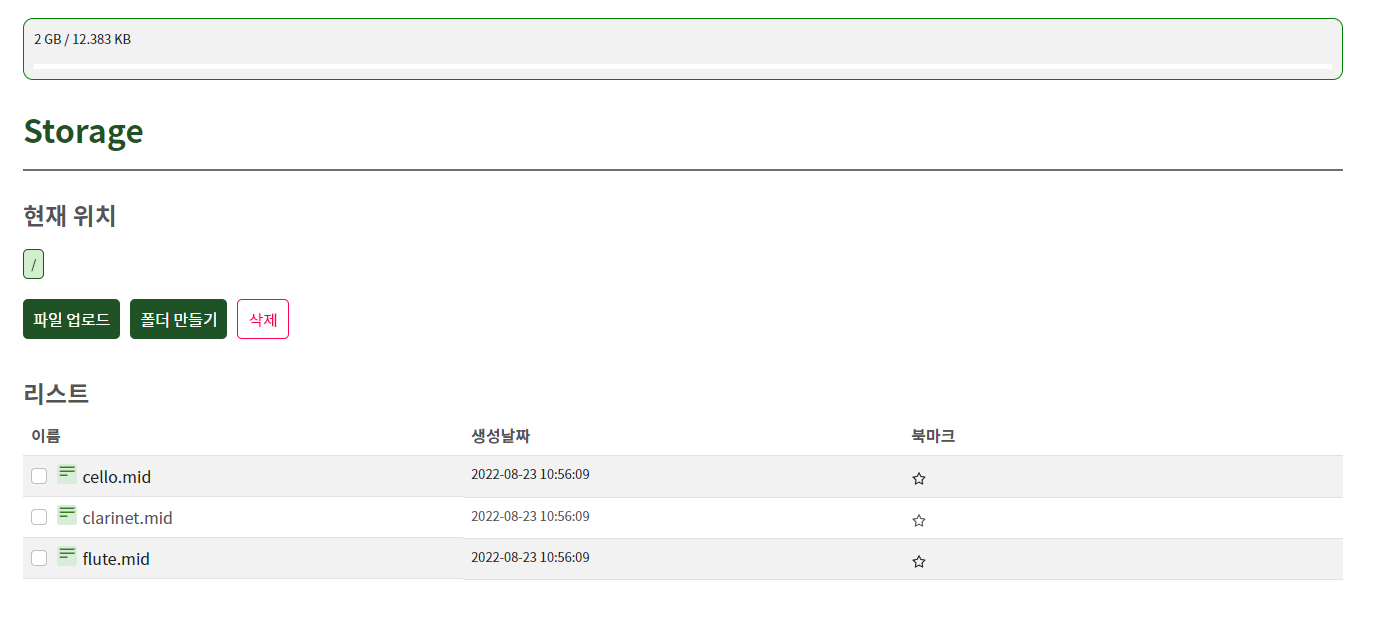Screen dimensions: 1374x639
Task: Click the "2 GB / 12.383 KB" usage text
Action: click(x=82, y=39)
